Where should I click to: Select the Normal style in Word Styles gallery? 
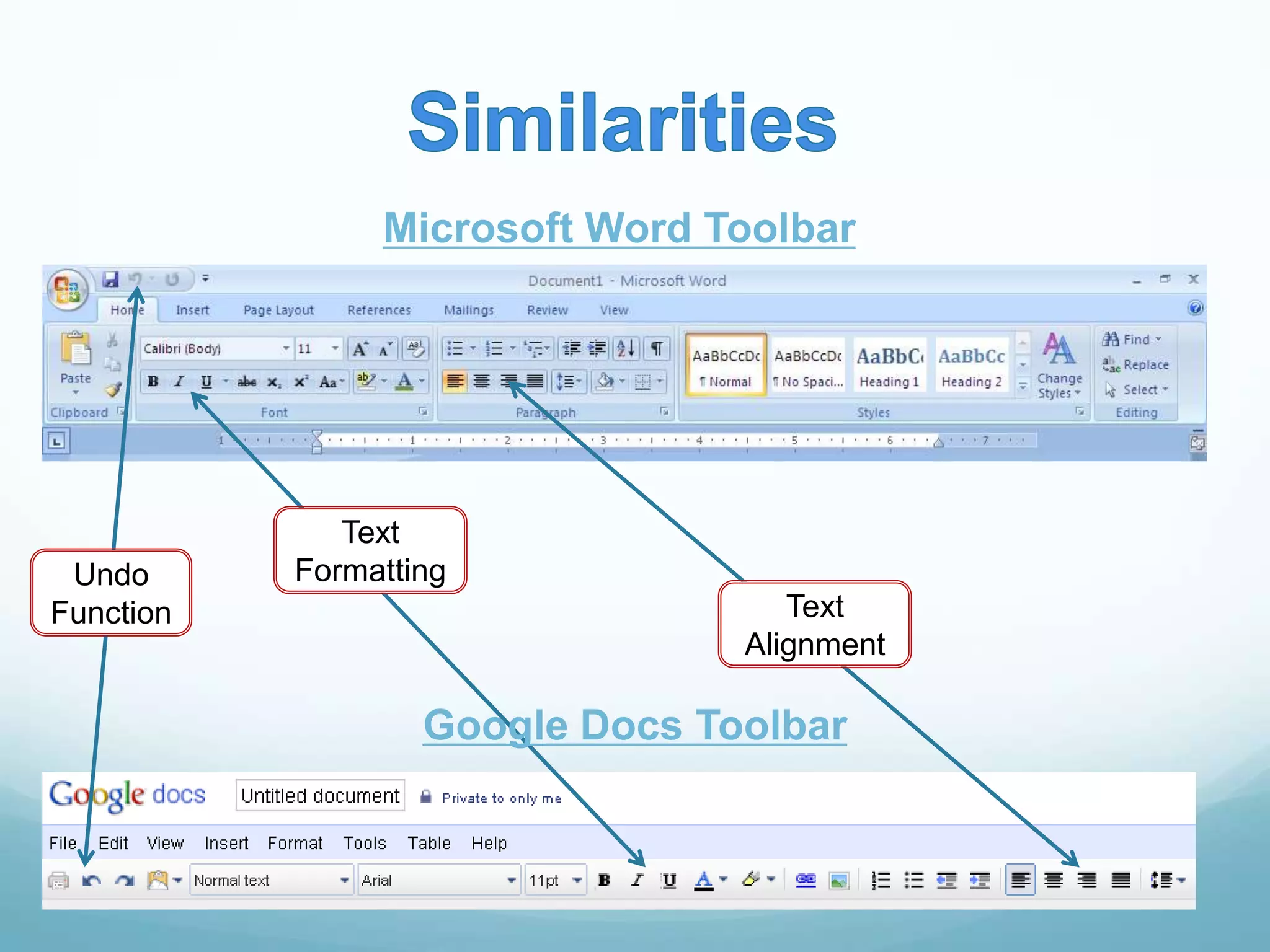click(x=726, y=365)
